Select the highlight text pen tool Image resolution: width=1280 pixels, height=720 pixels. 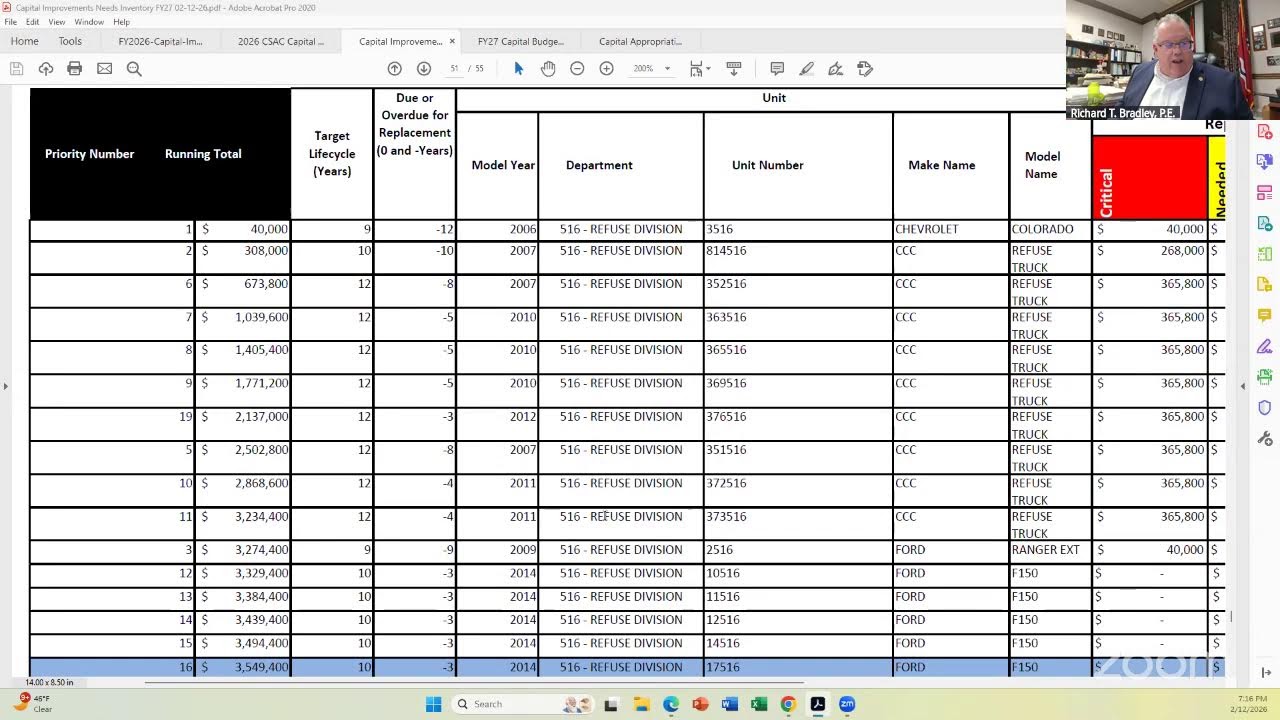[x=806, y=69]
